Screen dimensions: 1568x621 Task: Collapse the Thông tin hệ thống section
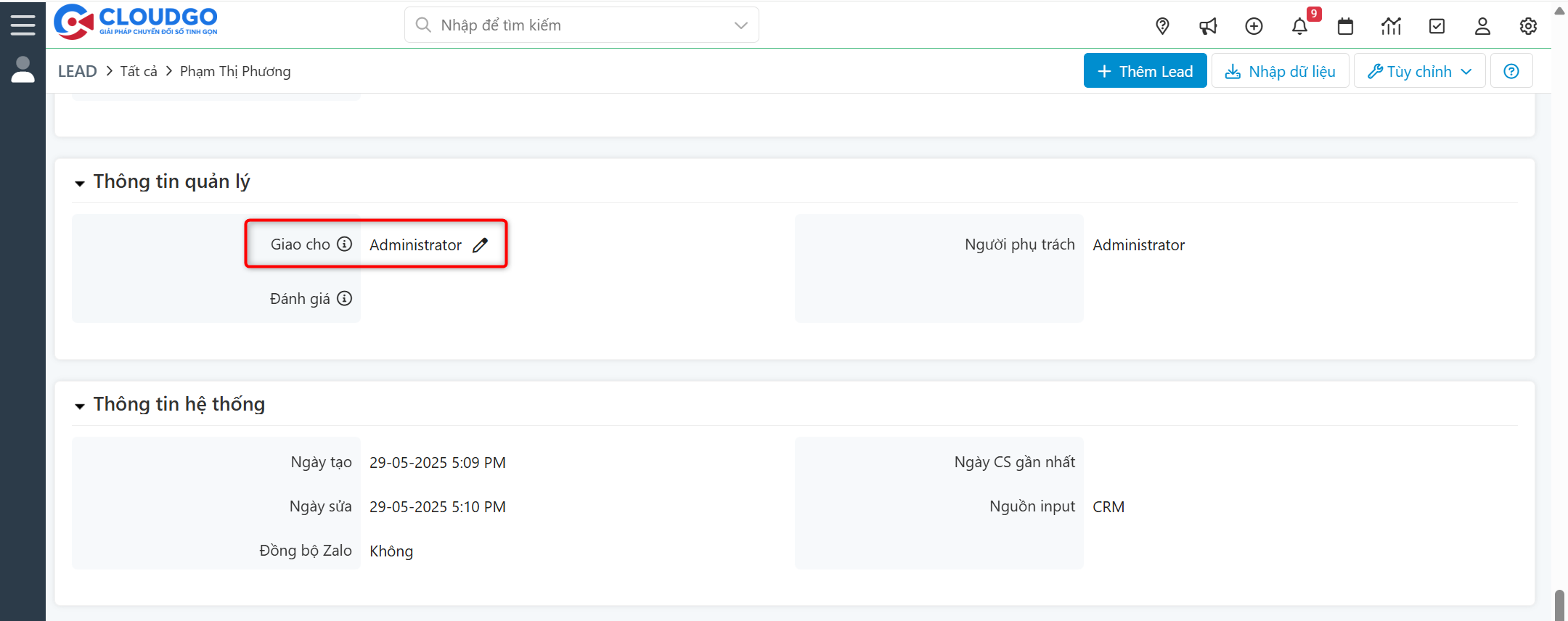[x=80, y=406]
